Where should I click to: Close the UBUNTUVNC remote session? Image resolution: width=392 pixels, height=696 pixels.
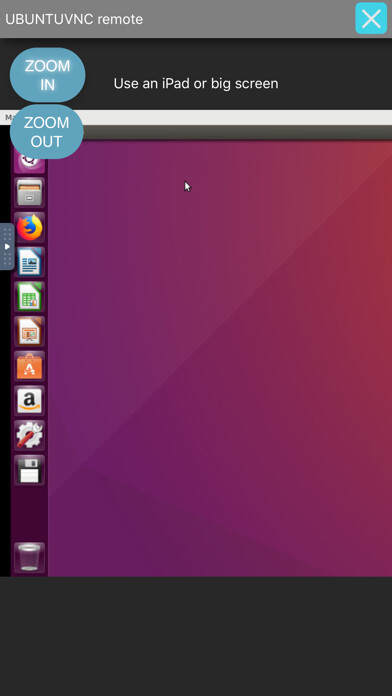(x=371, y=18)
